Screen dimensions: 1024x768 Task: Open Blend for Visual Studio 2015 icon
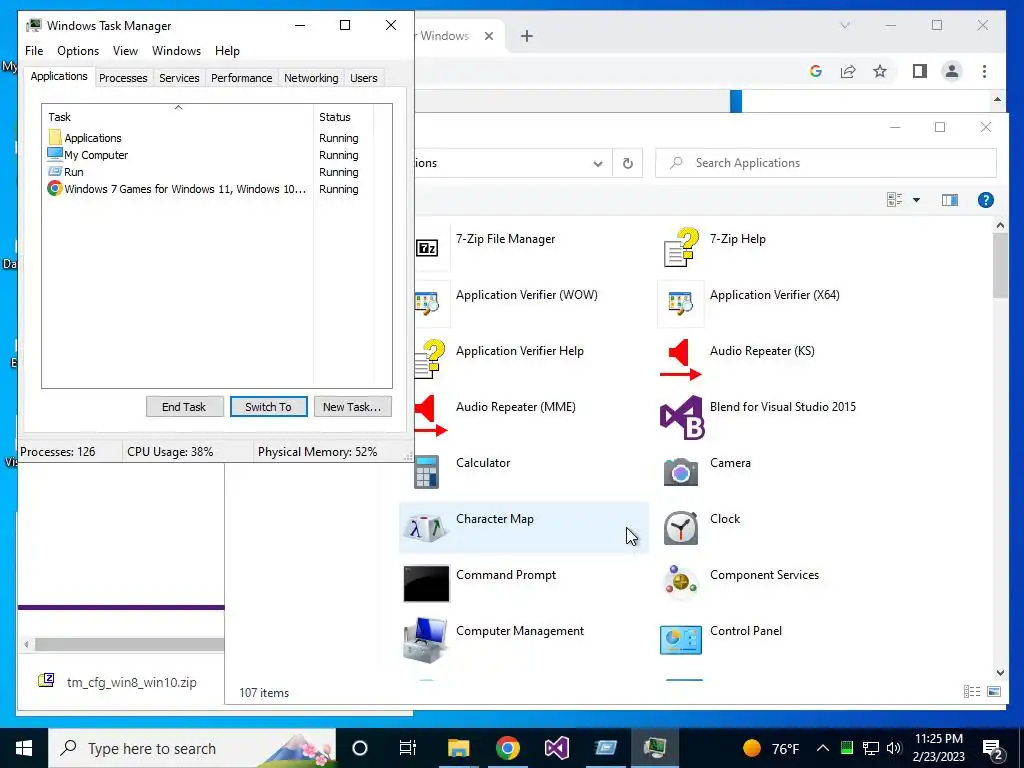tap(681, 417)
